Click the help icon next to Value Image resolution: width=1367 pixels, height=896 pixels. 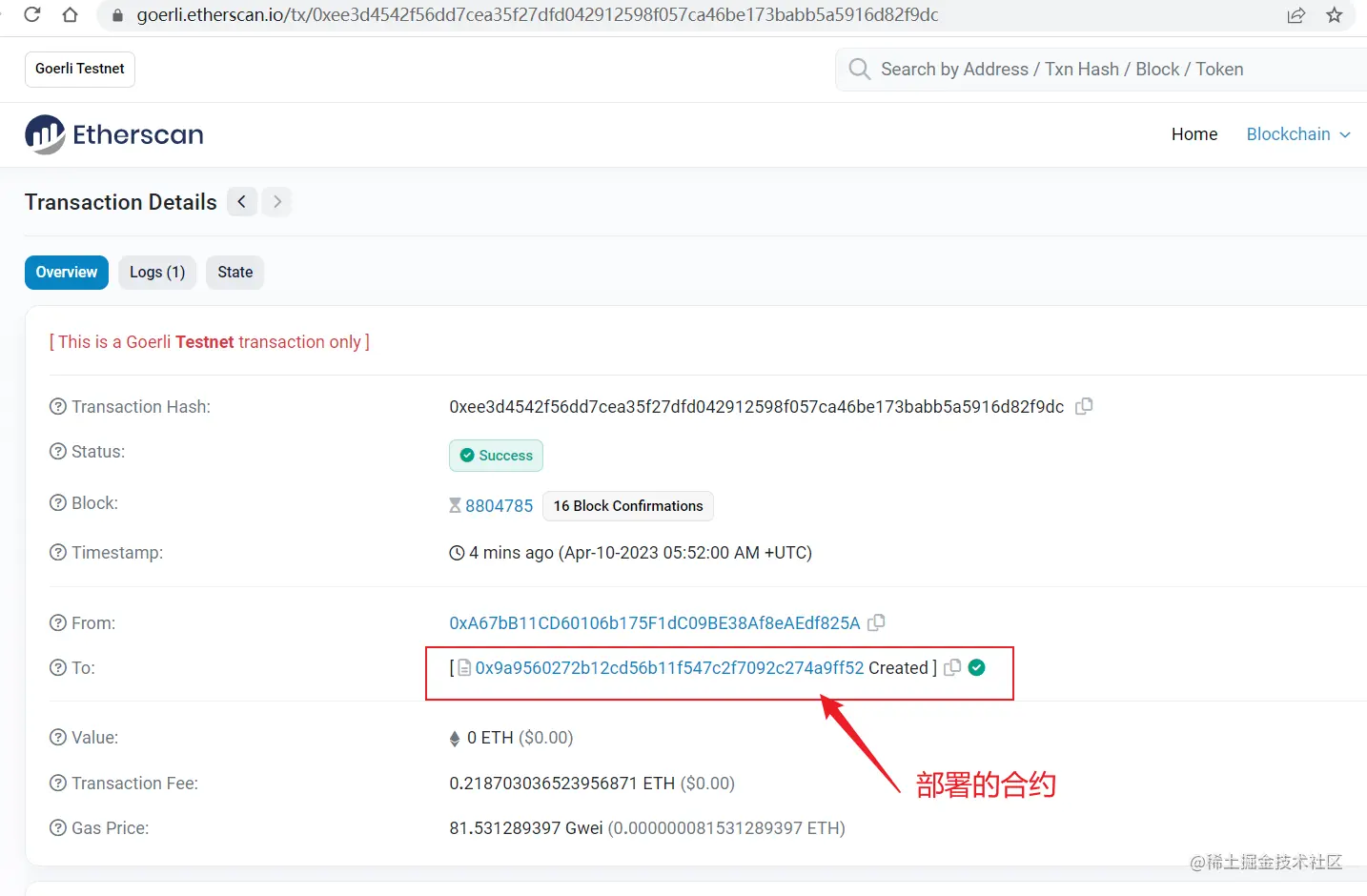pyautogui.click(x=58, y=737)
